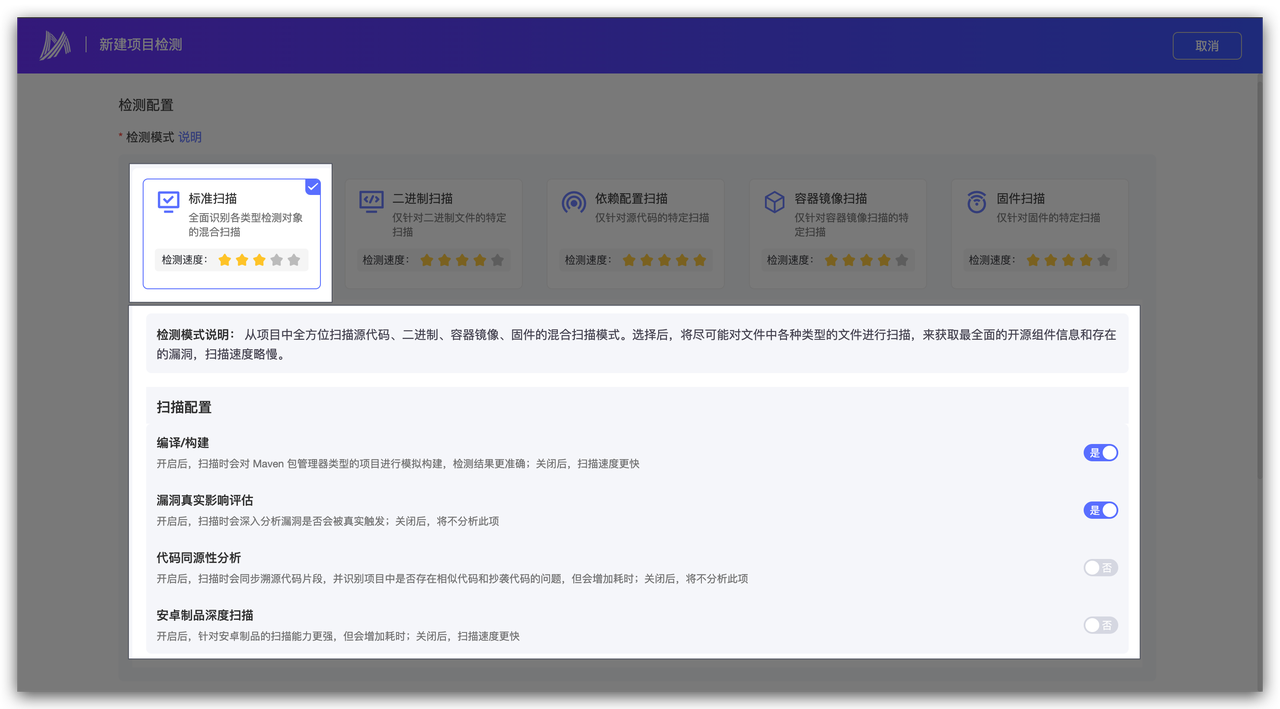Disable the 编译/构建 toggle
Screen dimensions: 1280x709
pos(1100,453)
